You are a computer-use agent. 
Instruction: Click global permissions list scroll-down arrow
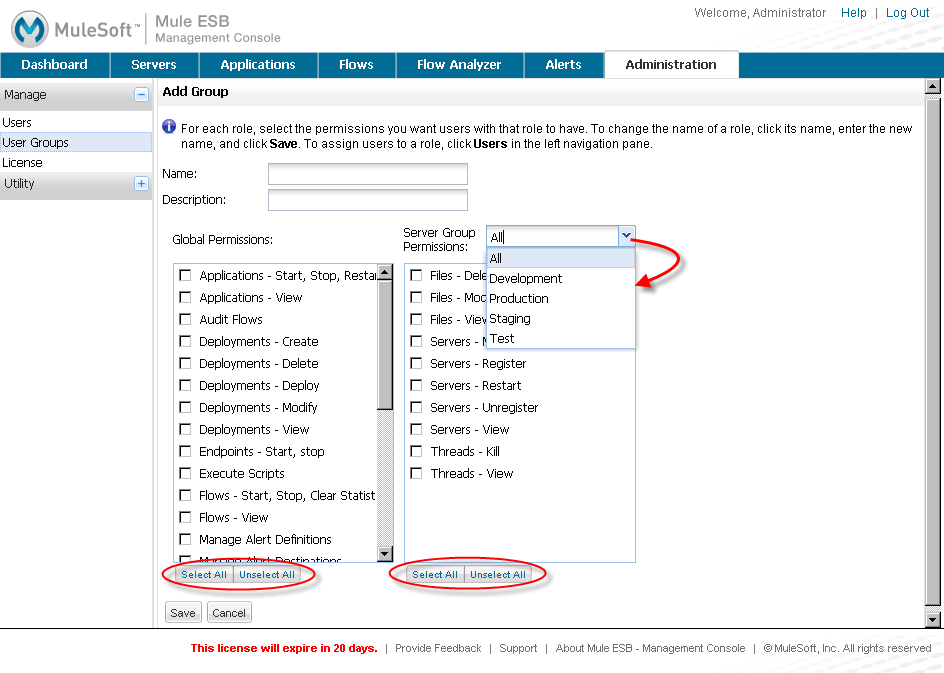[x=385, y=554]
